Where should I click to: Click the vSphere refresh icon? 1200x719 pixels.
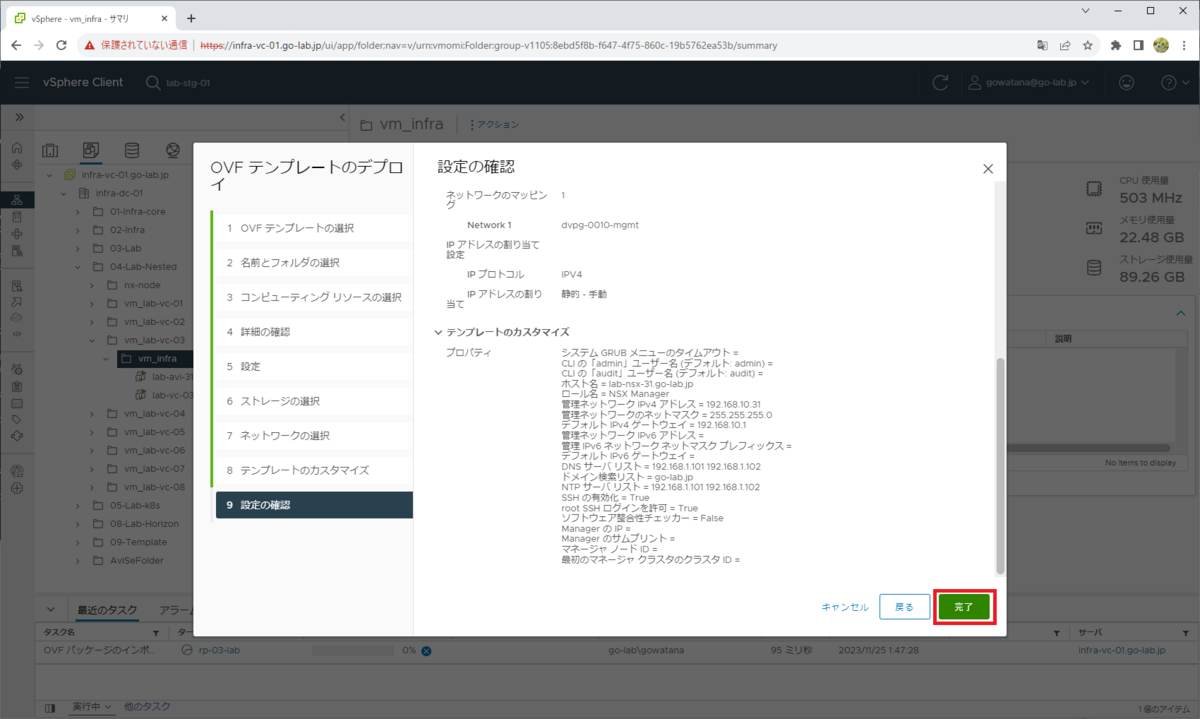tap(939, 82)
